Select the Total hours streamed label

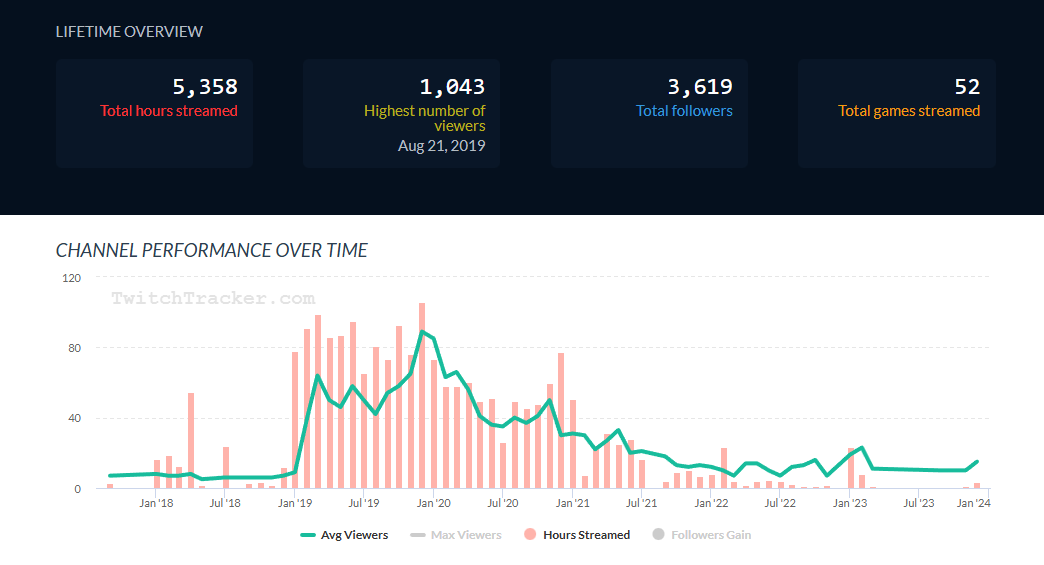168,111
